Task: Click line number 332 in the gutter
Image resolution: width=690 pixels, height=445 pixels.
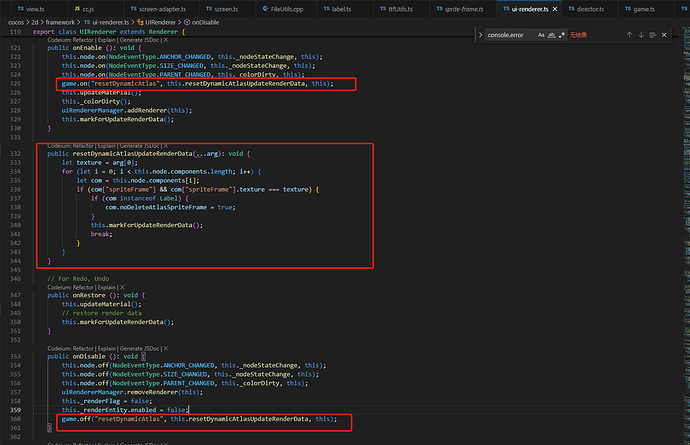Action: (15, 154)
